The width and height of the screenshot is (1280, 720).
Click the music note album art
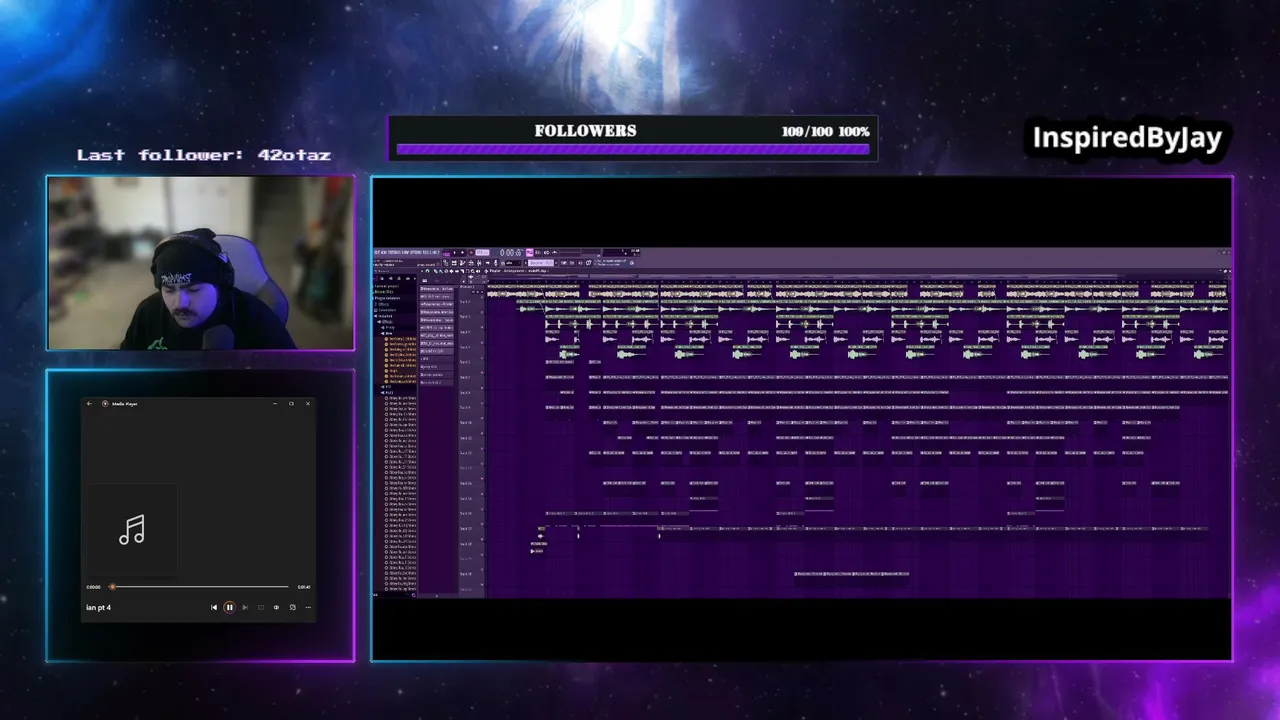tap(132, 530)
